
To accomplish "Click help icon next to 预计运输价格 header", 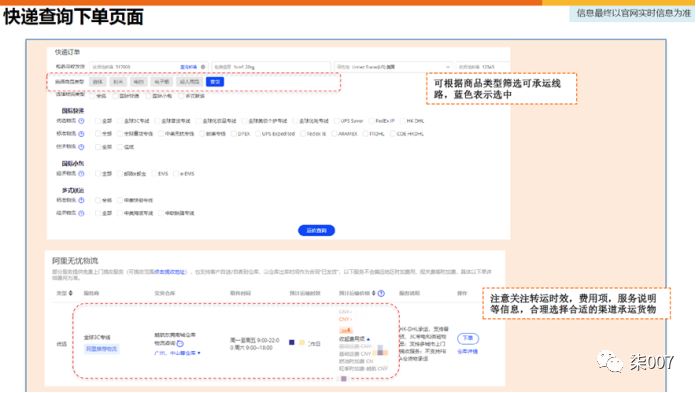I will (x=381, y=293).
